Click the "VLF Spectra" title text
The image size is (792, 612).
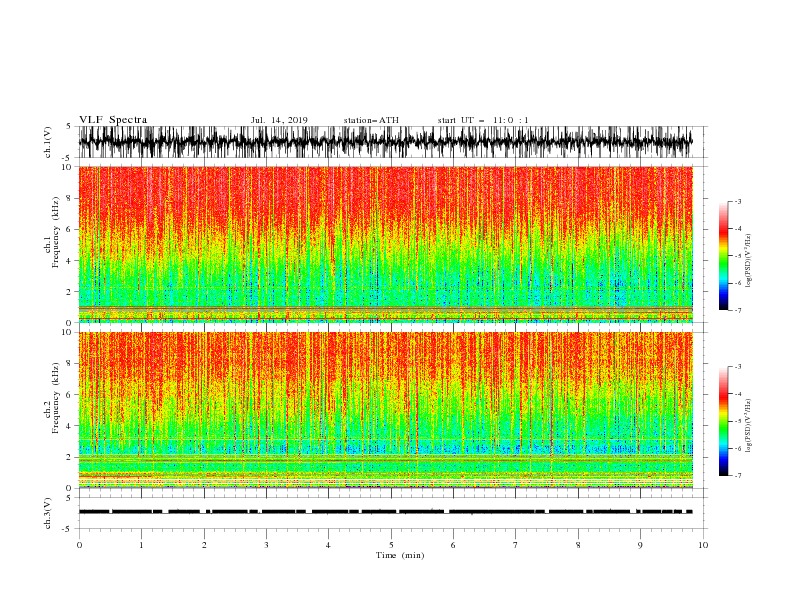(x=113, y=120)
